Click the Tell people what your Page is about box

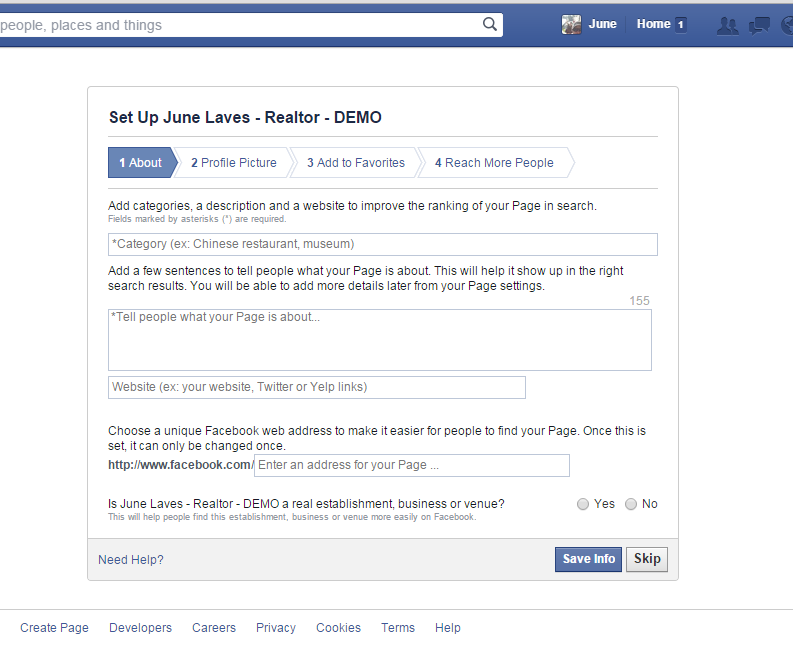click(380, 340)
